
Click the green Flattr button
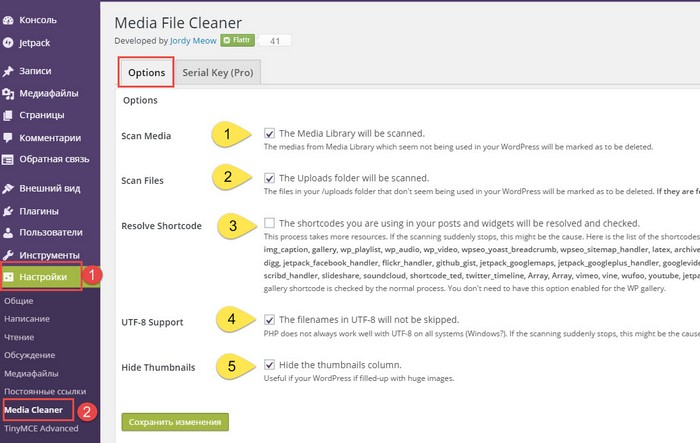[x=238, y=40]
